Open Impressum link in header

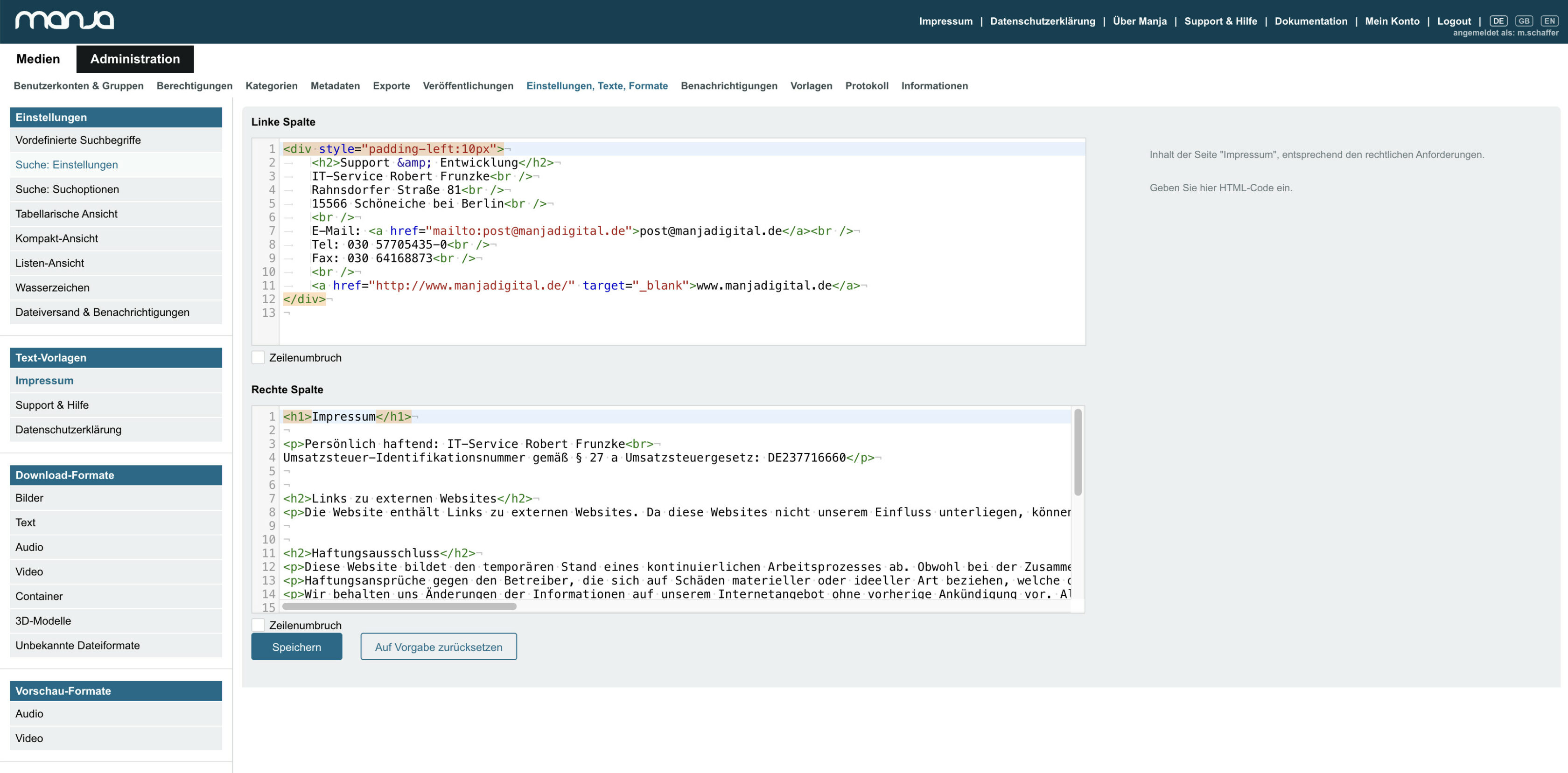tap(946, 21)
